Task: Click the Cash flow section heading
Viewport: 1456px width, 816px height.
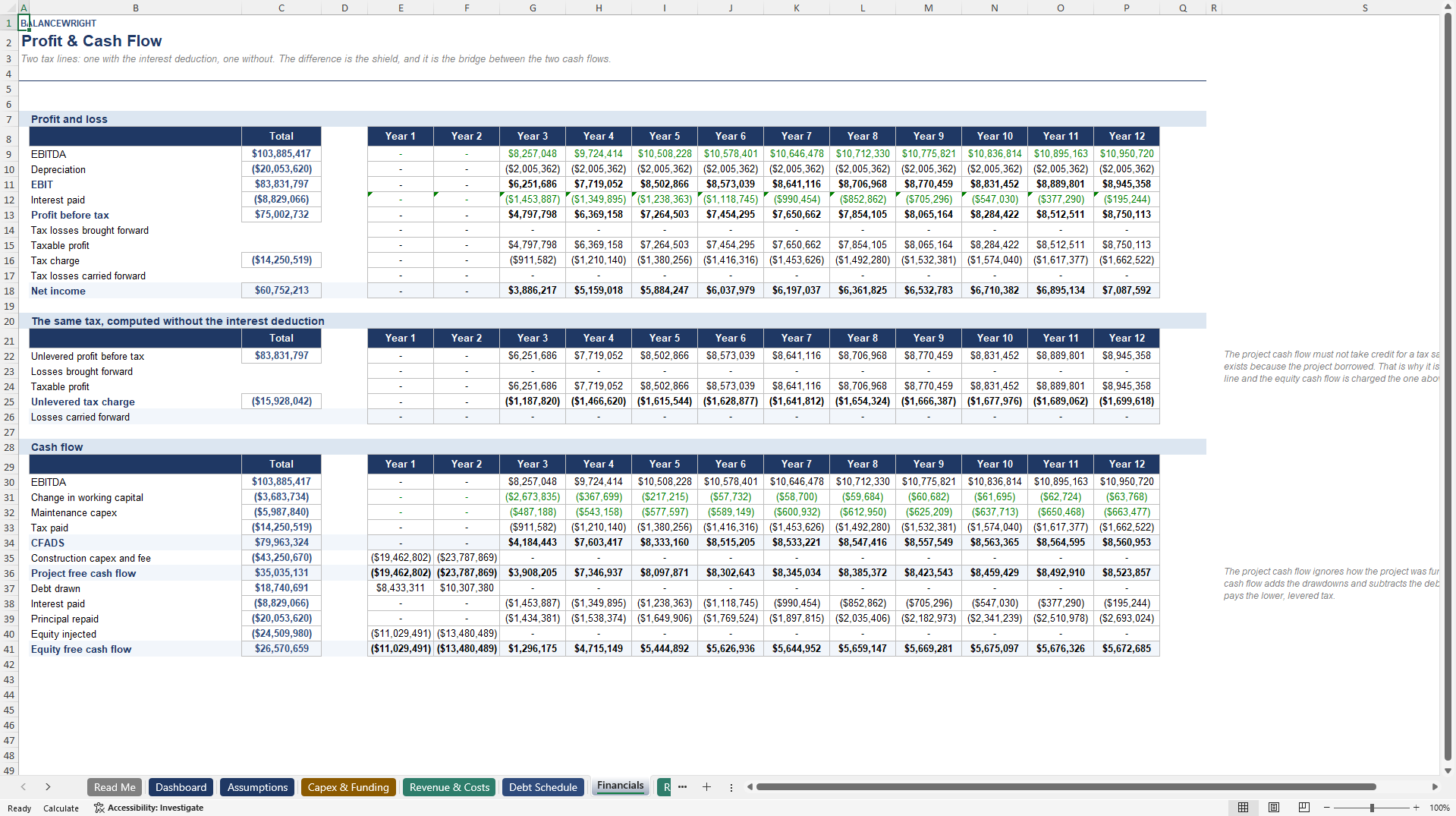Action: 57,447
